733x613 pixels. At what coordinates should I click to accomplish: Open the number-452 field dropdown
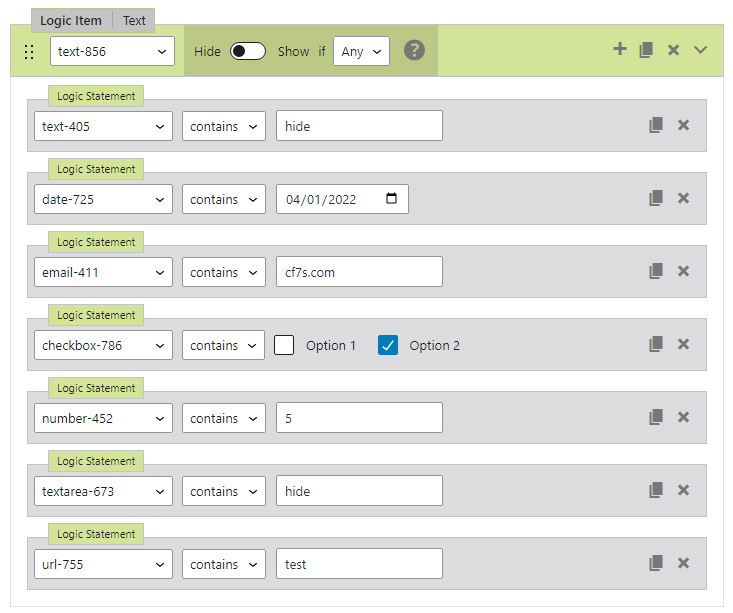[103, 418]
